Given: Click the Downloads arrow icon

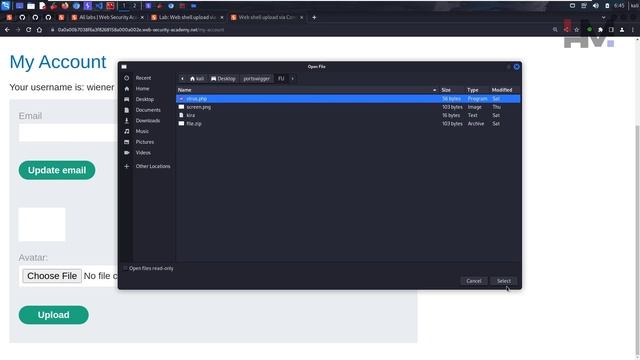Looking at the screenshot, I should 127,120.
